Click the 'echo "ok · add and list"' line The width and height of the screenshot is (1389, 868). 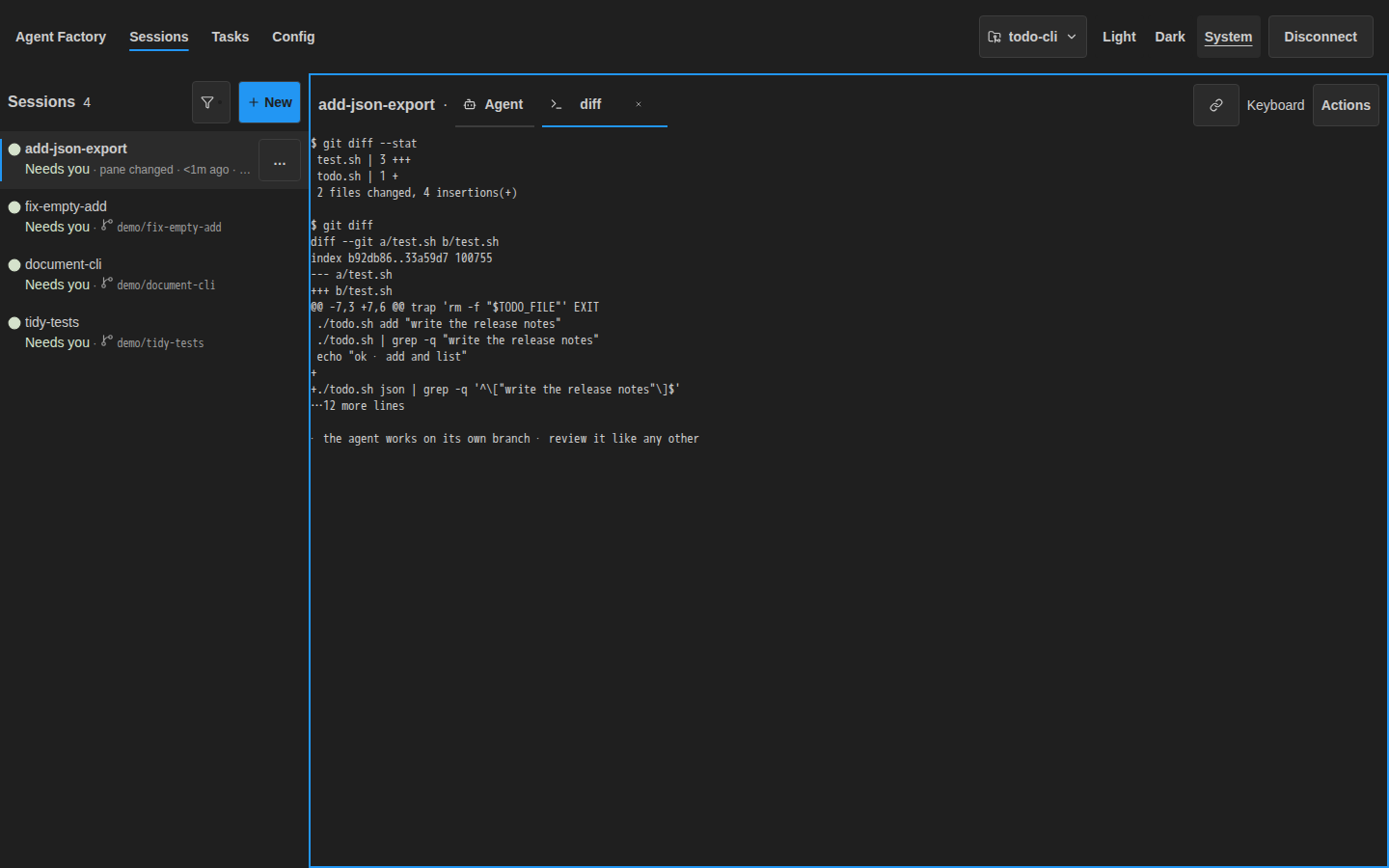click(x=392, y=357)
